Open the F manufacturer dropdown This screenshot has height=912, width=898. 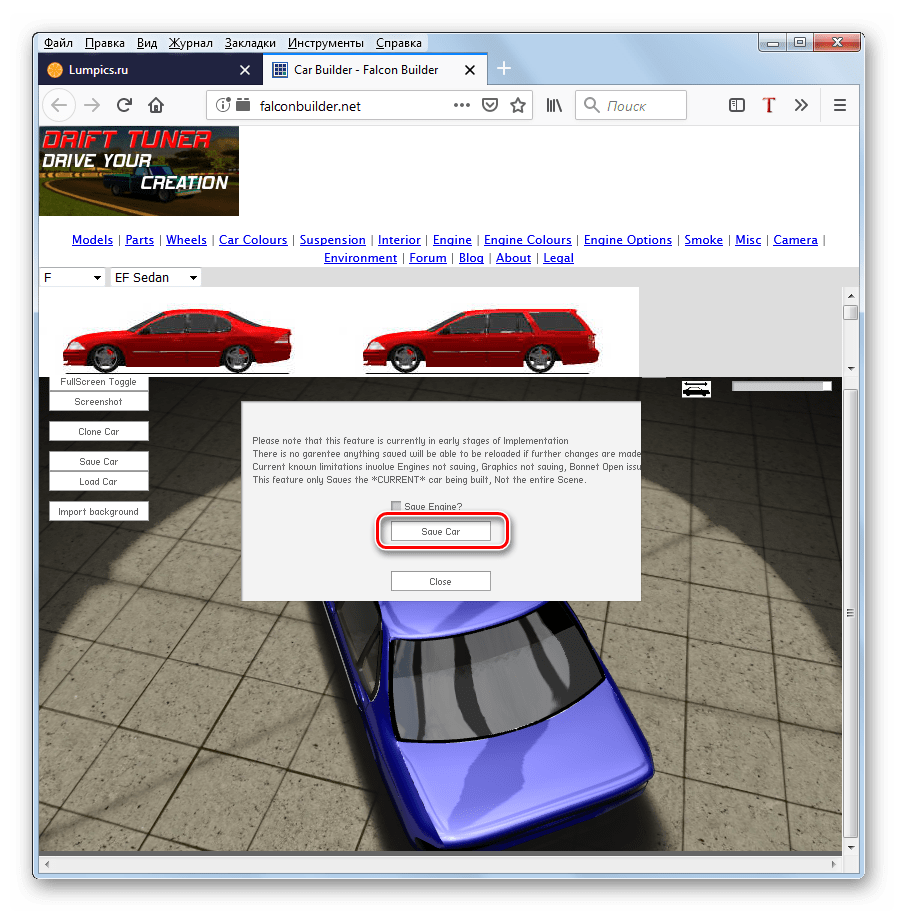[x=72, y=277]
